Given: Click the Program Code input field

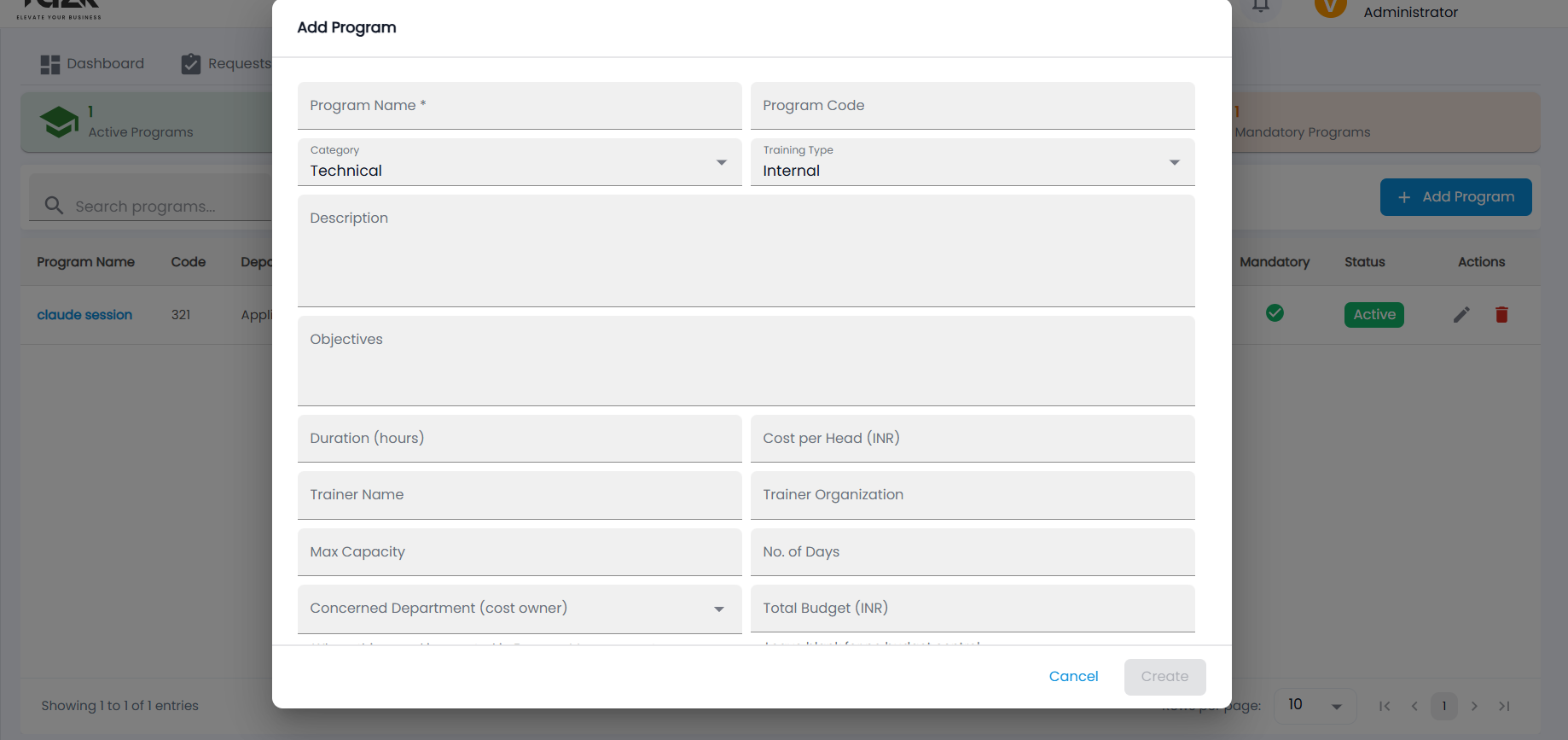Looking at the screenshot, I should click(973, 106).
